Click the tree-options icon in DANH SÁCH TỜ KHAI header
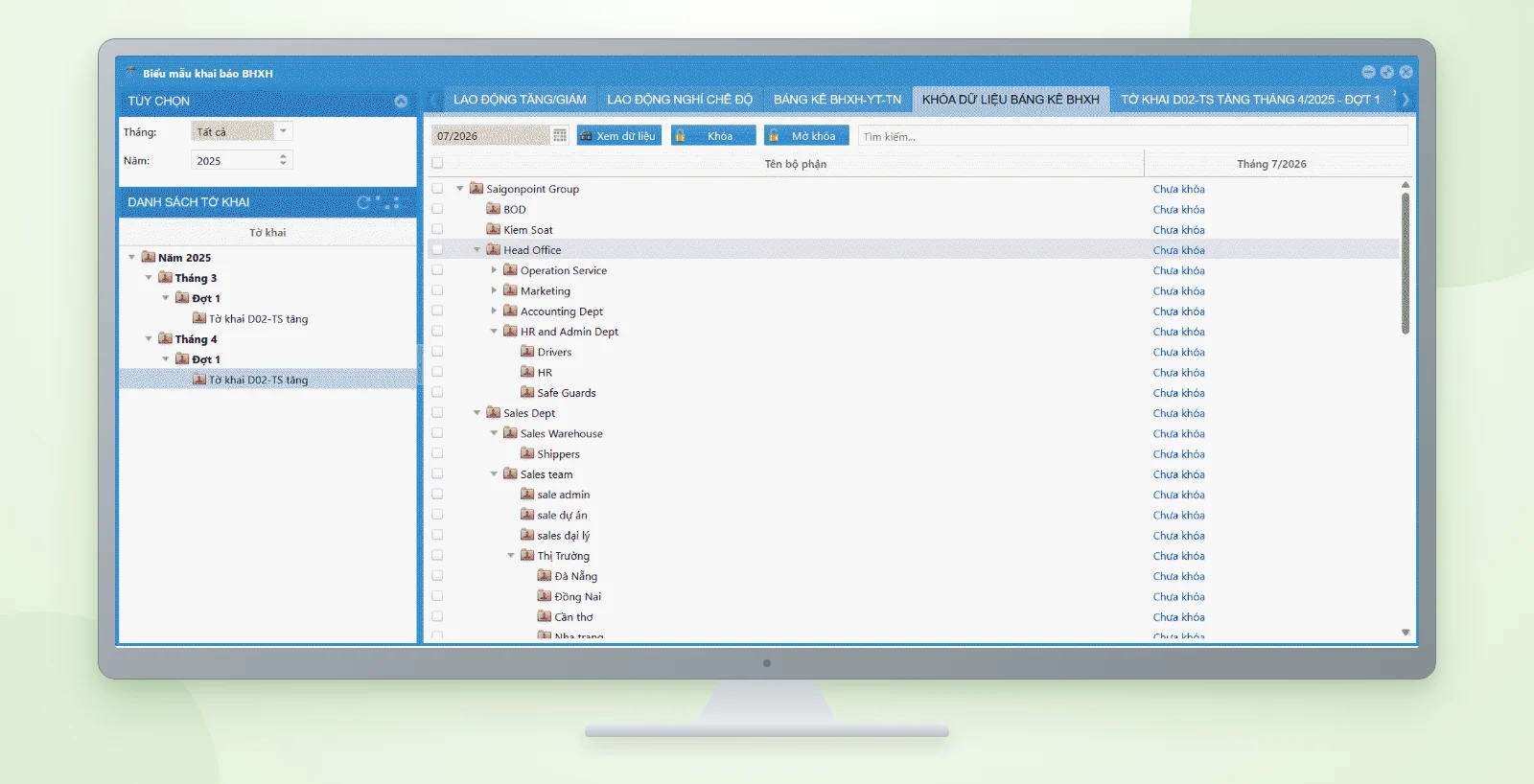This screenshot has height=784, width=1534. point(390,202)
